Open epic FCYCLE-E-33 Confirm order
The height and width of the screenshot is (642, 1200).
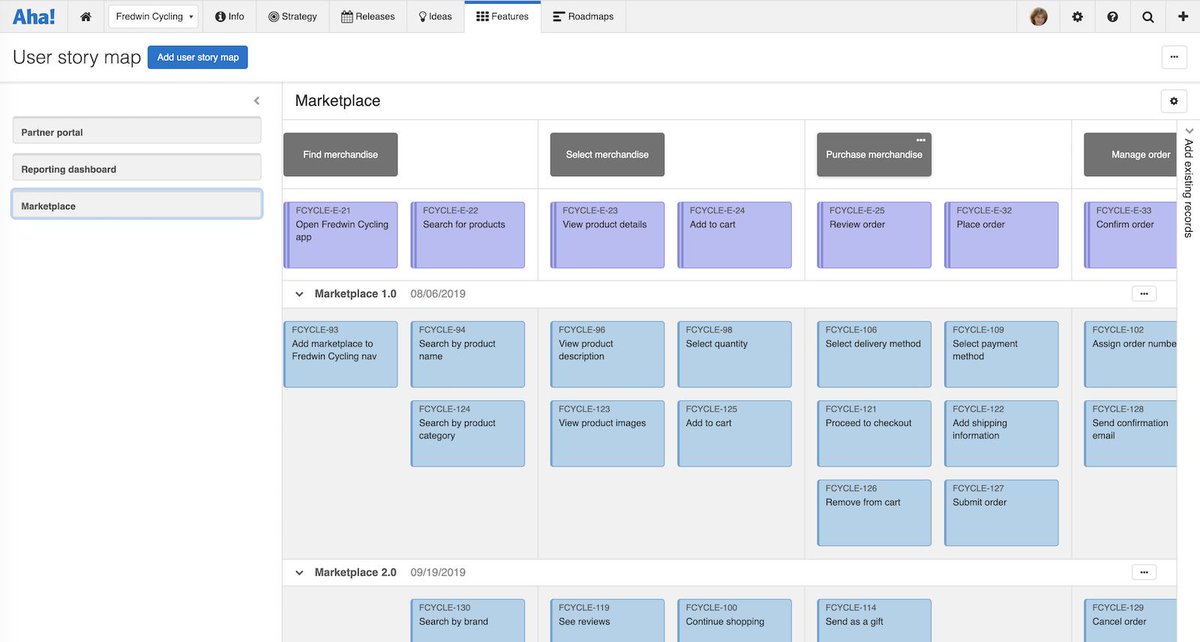(x=1131, y=235)
